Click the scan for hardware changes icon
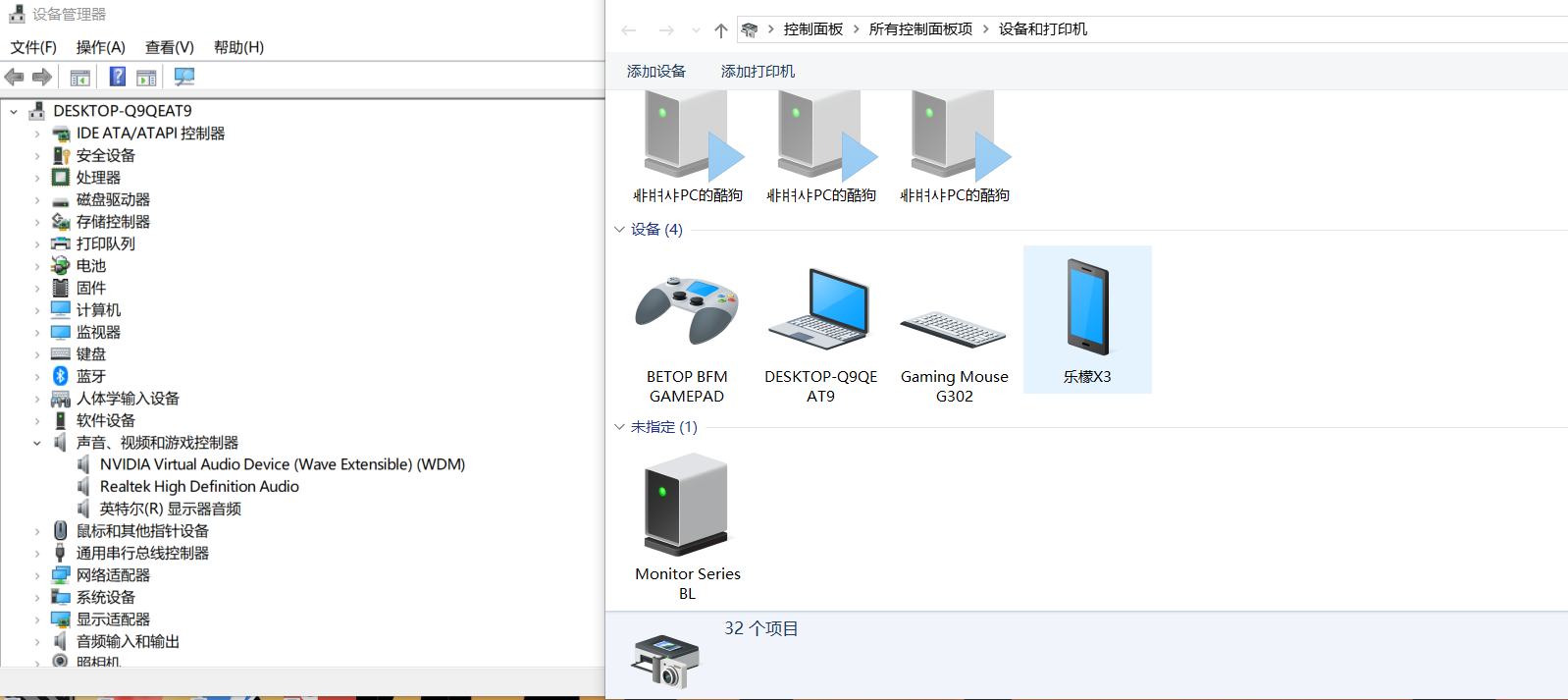Viewport: 1568px width, 700px height. pos(183,77)
